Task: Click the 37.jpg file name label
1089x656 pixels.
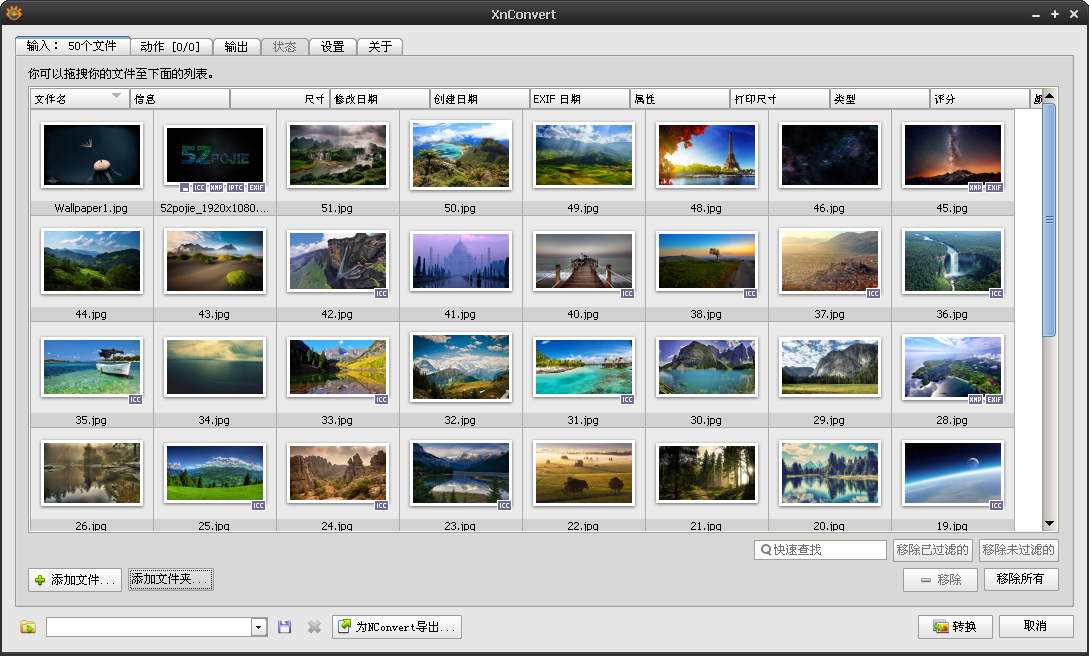Action: (829, 314)
